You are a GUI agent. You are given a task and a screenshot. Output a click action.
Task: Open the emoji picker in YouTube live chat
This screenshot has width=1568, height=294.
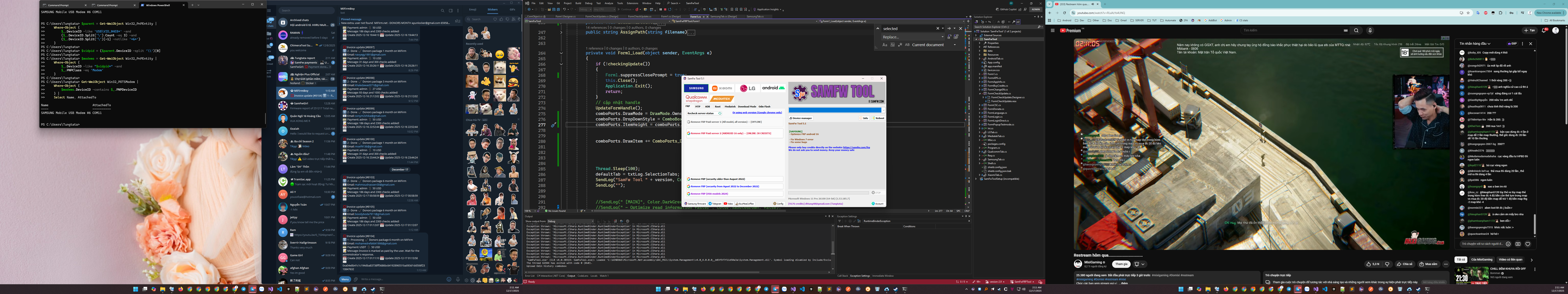coord(1508,244)
